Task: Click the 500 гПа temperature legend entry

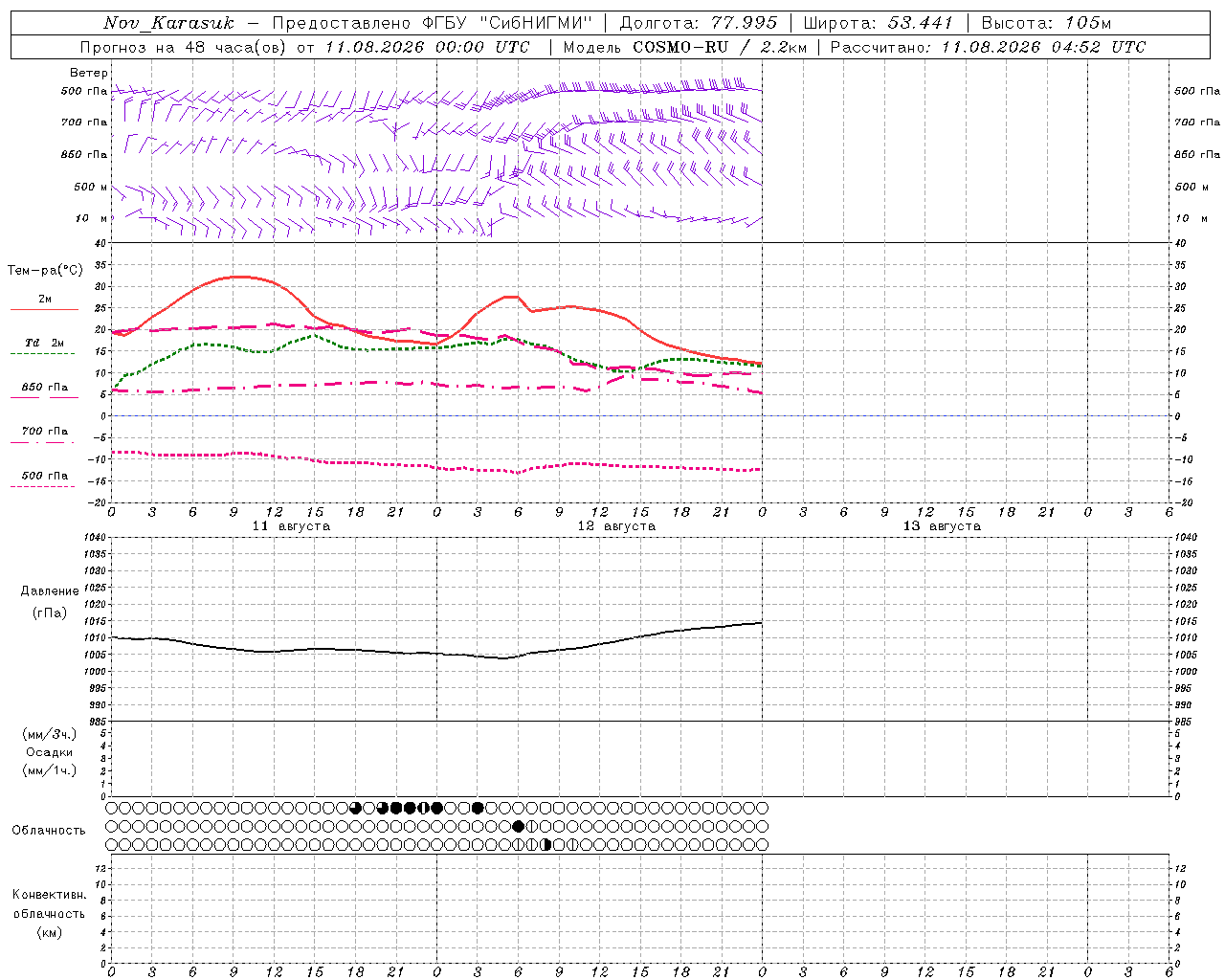Action: pyautogui.click(x=44, y=475)
